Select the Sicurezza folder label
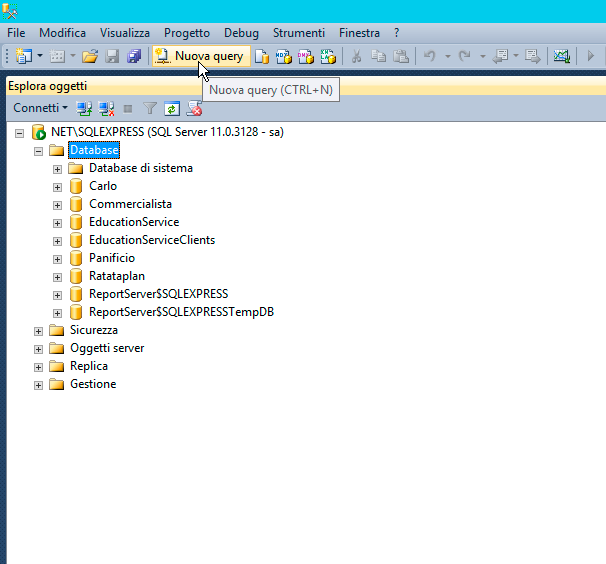Viewport: 606px width, 564px height. tap(94, 330)
